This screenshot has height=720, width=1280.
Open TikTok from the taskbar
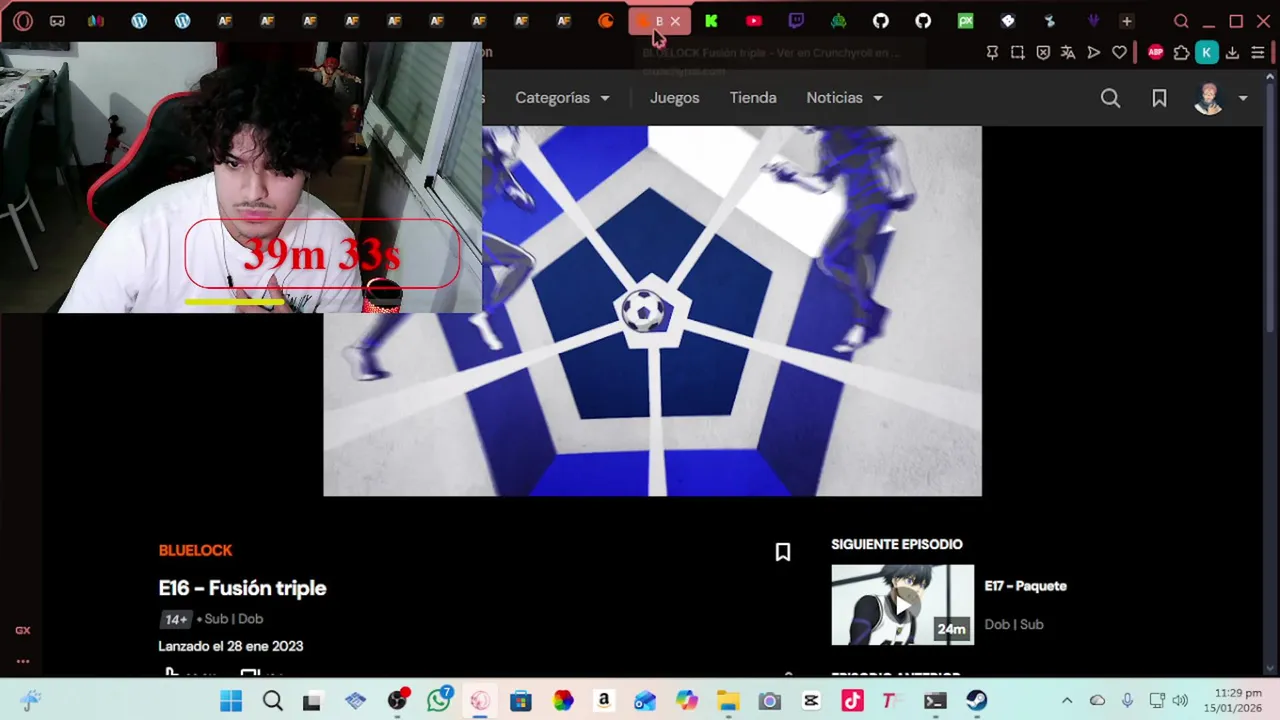pos(852,701)
